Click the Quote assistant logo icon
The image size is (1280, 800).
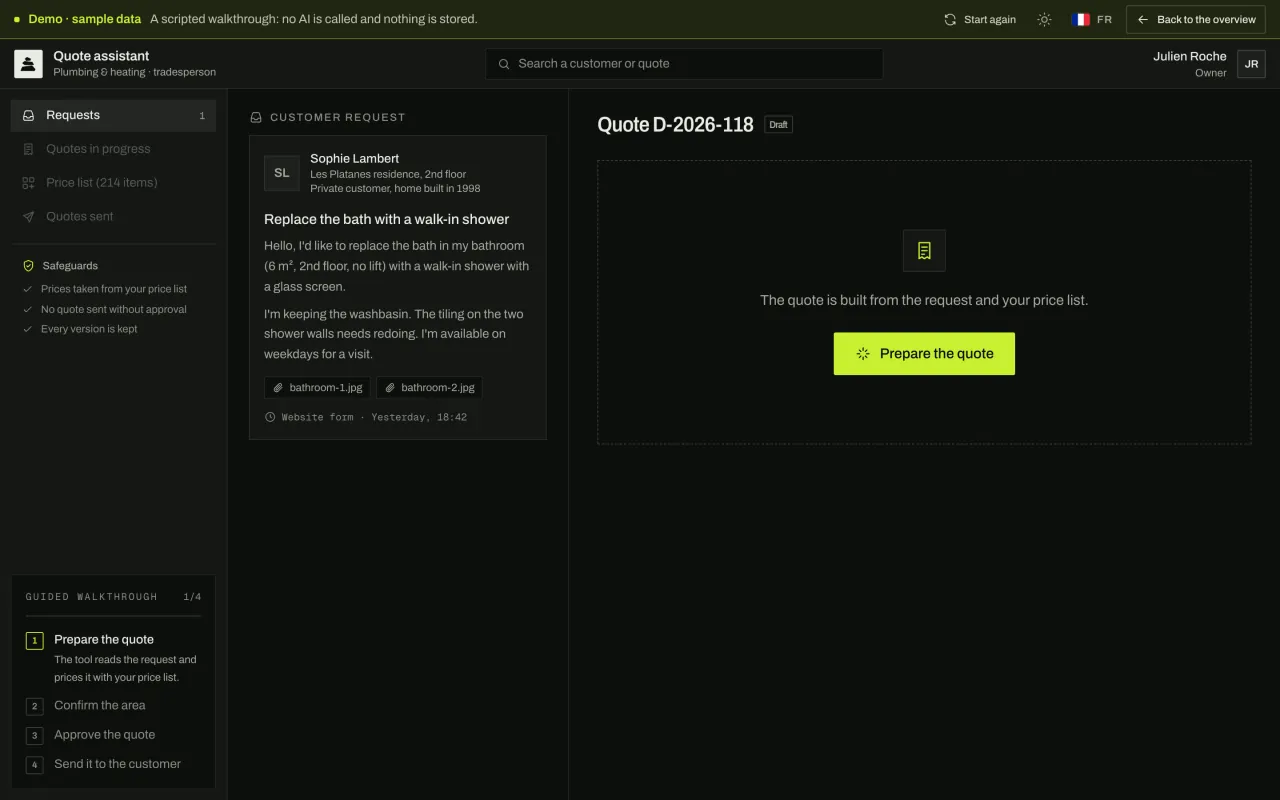pyautogui.click(x=28, y=64)
